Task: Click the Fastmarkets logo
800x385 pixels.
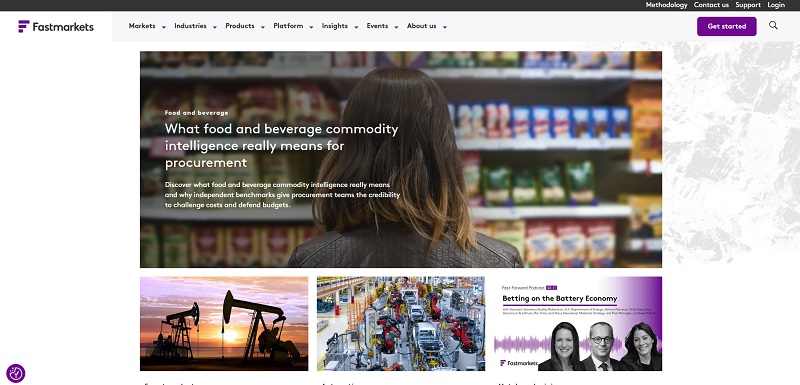Action: pos(56,27)
